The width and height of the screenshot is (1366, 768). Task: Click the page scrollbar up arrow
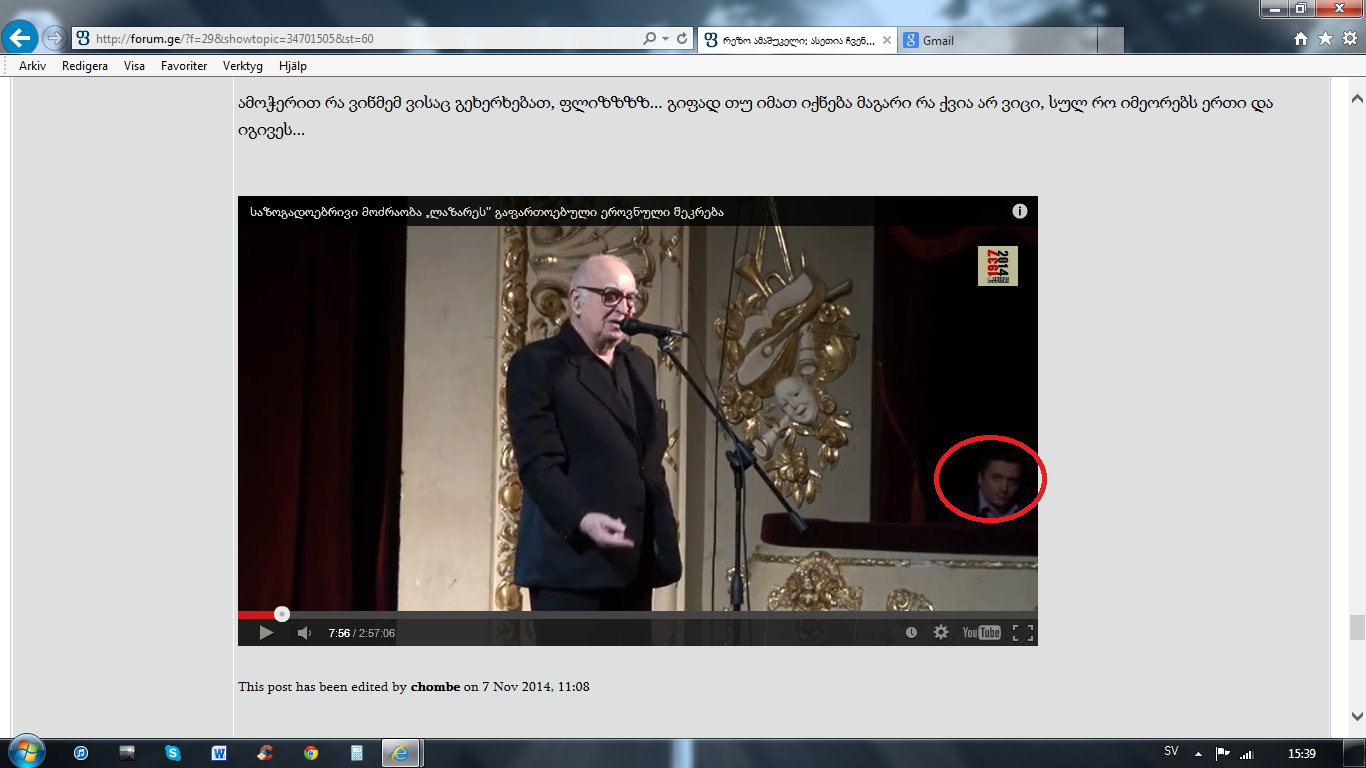(x=1357, y=99)
